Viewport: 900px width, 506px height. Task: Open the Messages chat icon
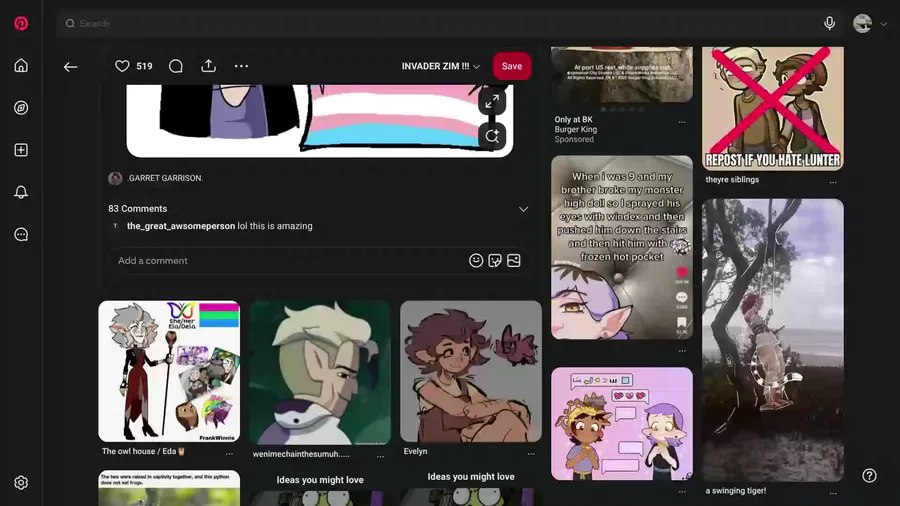pos(21,234)
